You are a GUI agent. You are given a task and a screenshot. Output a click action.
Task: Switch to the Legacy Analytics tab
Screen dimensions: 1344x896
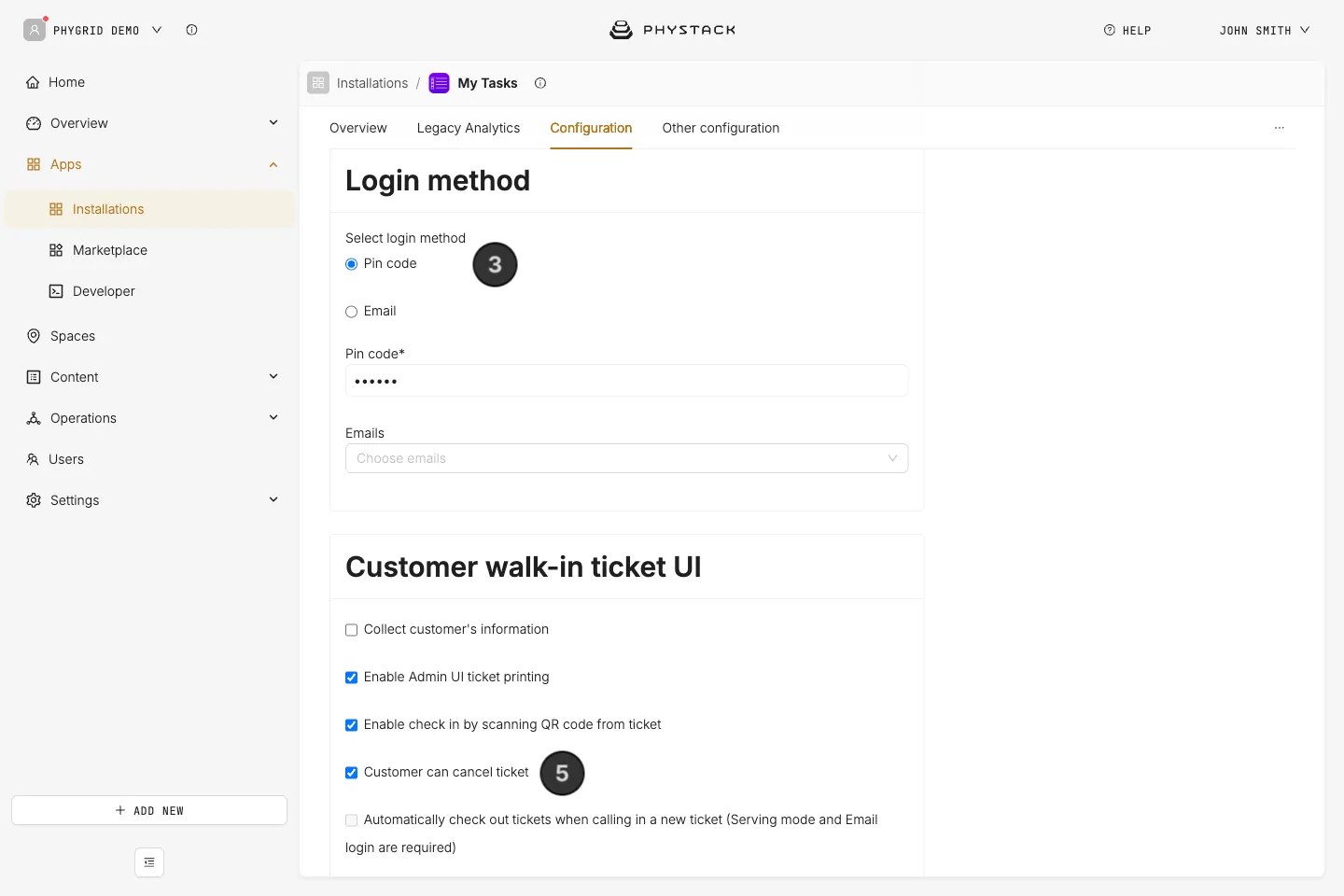pyautogui.click(x=469, y=128)
